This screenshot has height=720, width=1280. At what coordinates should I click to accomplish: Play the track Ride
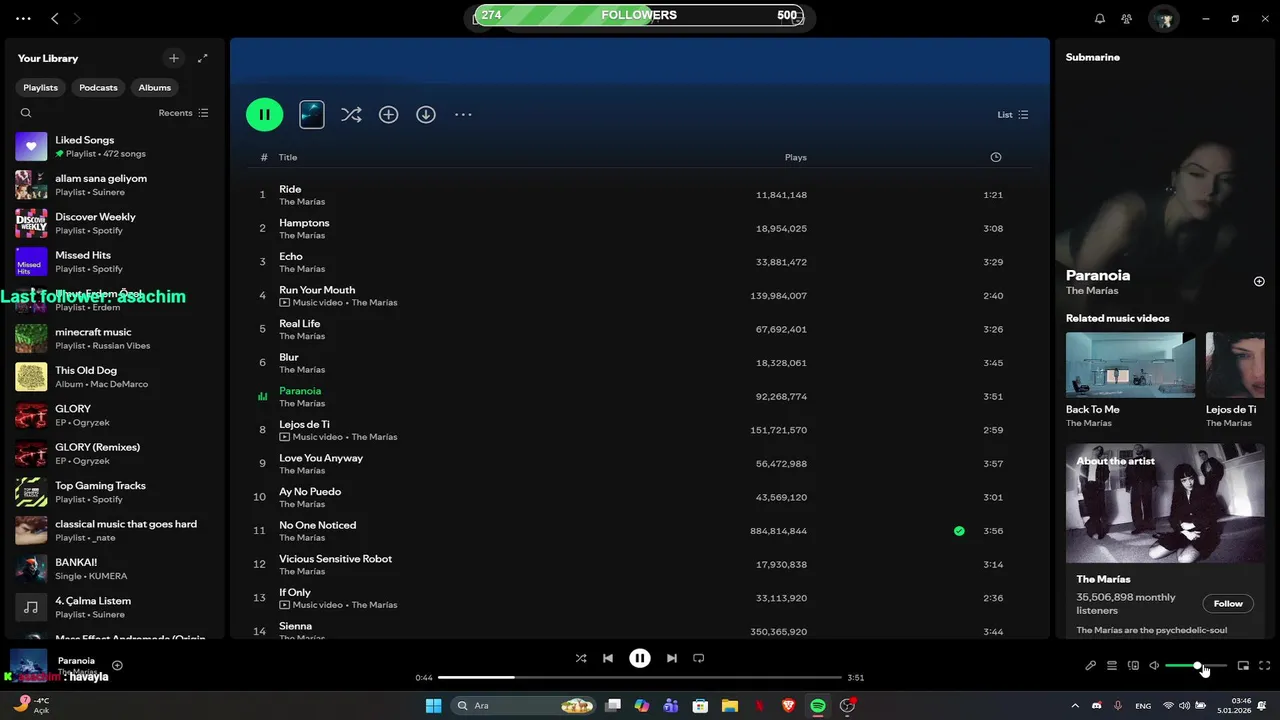tap(640, 195)
